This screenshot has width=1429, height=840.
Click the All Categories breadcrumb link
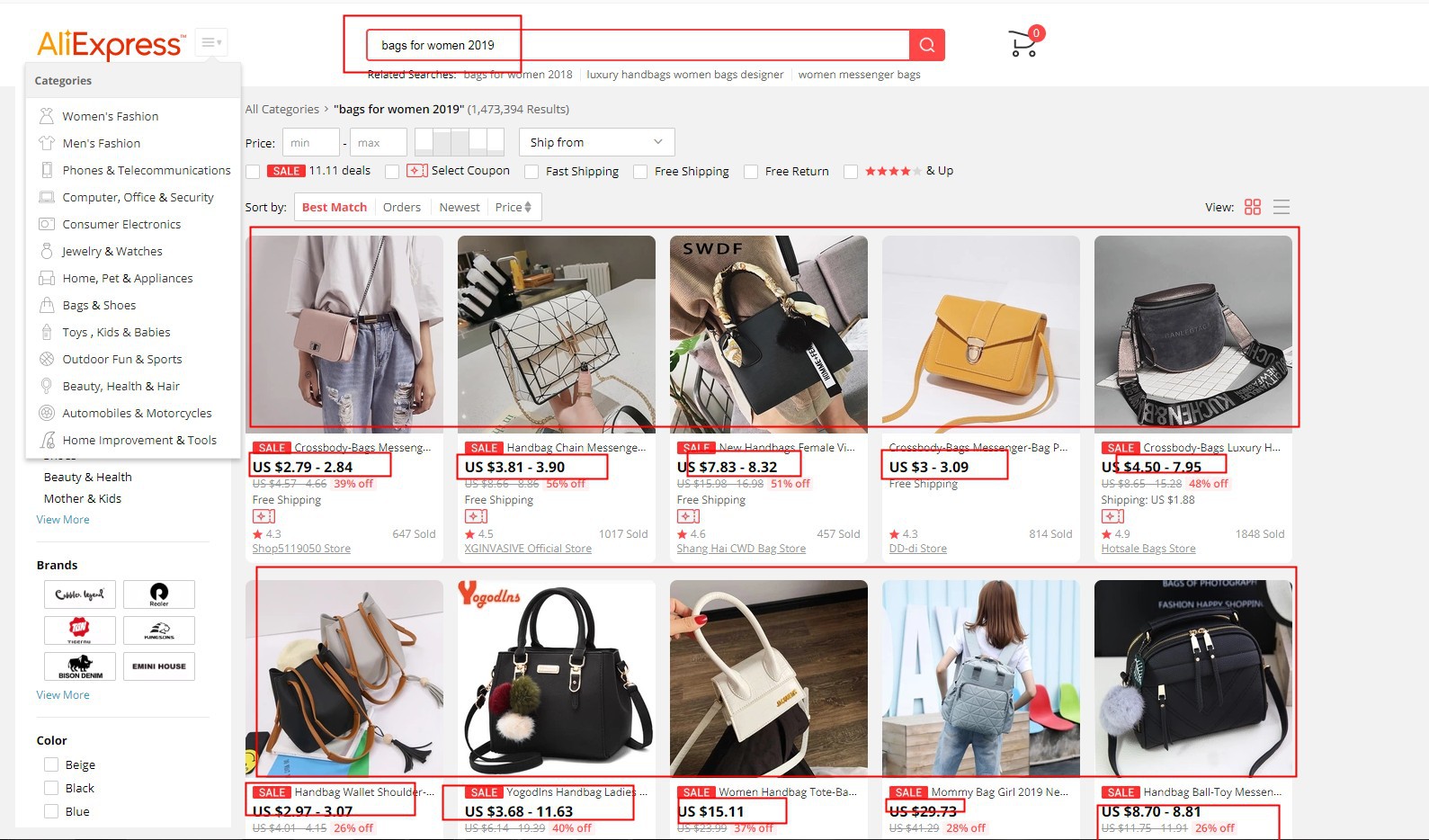coord(282,109)
